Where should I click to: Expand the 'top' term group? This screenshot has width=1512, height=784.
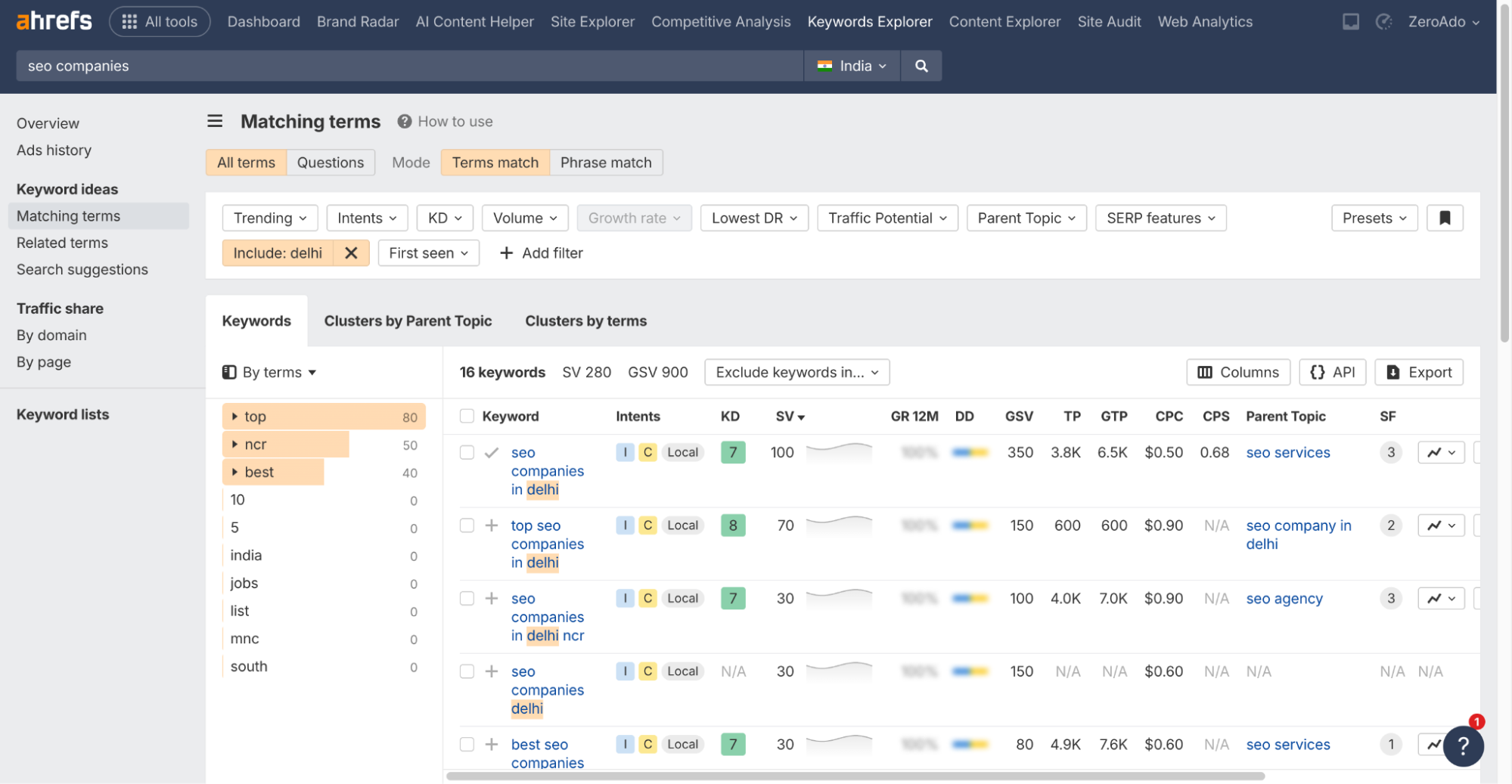[234, 417]
